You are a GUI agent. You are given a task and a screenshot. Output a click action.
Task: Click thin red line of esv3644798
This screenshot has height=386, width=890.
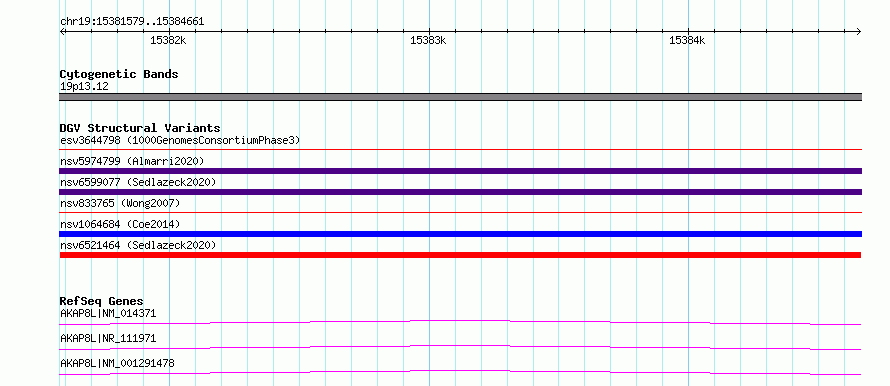(461, 150)
